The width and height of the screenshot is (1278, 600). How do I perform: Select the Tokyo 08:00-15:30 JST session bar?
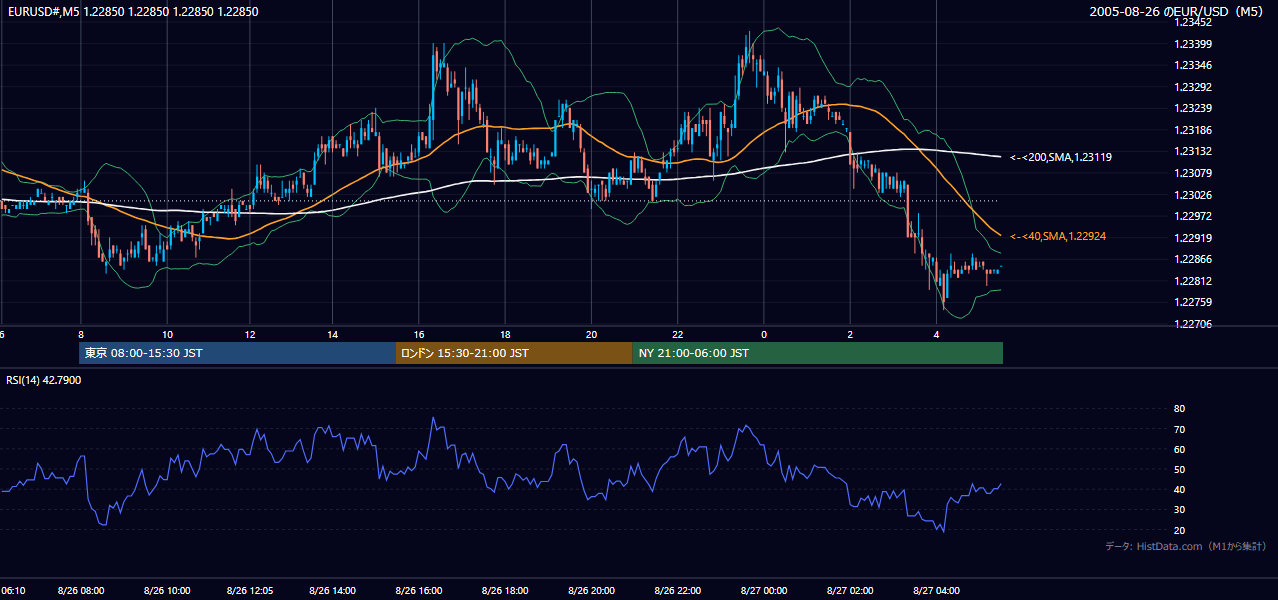238,353
